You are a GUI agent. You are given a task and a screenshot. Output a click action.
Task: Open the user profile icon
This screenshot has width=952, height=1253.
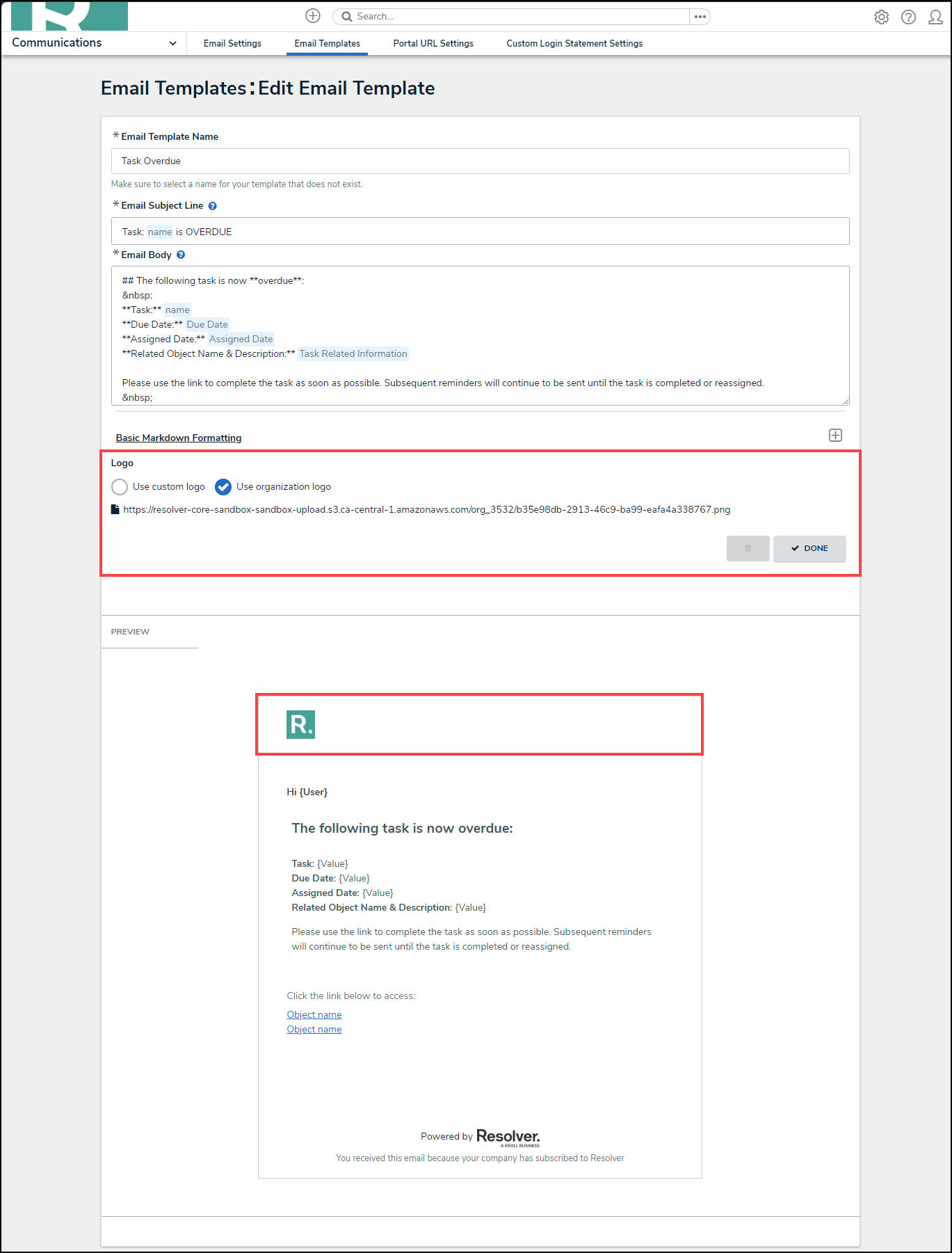click(935, 17)
